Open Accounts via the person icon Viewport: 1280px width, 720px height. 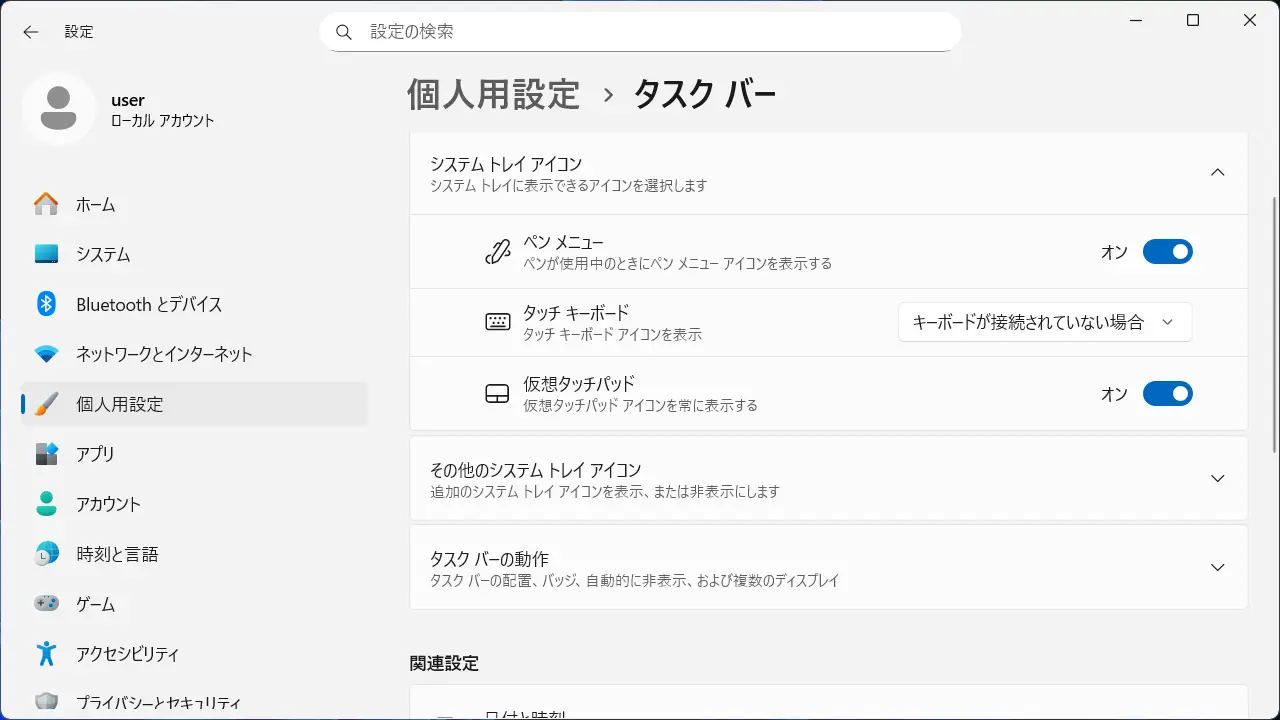coord(46,504)
